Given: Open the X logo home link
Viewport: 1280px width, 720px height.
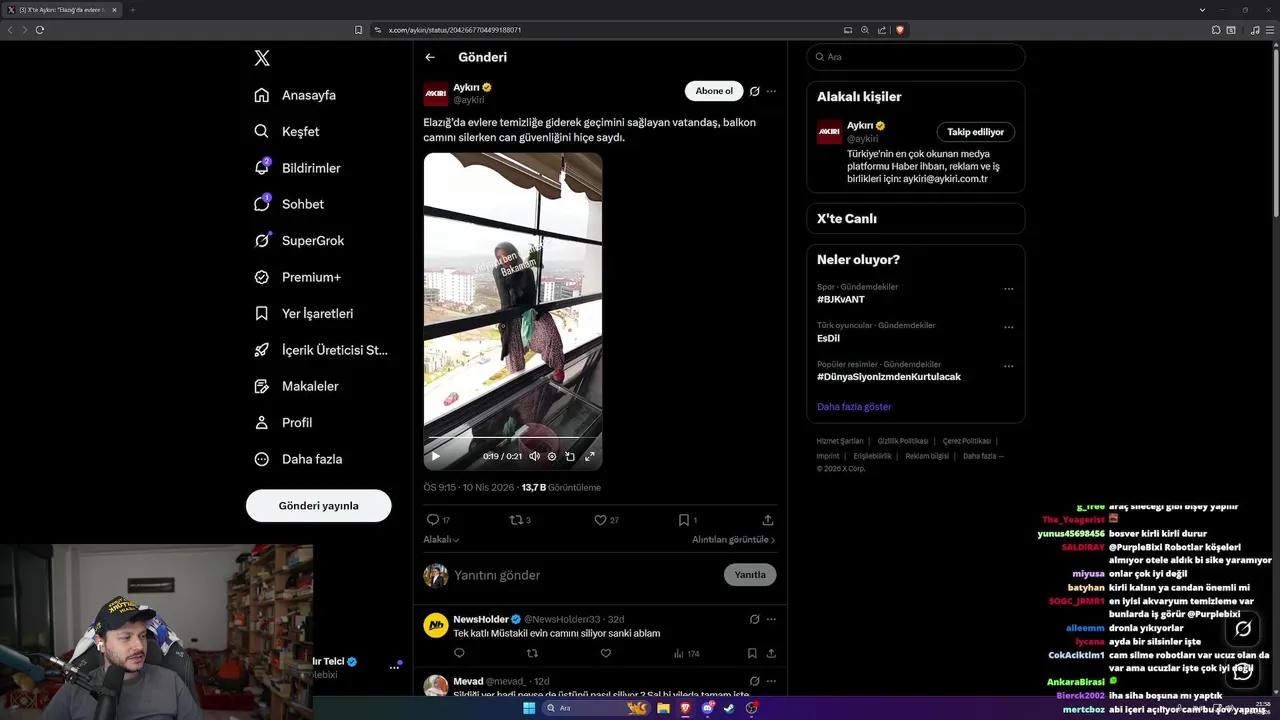Looking at the screenshot, I should tap(262, 58).
